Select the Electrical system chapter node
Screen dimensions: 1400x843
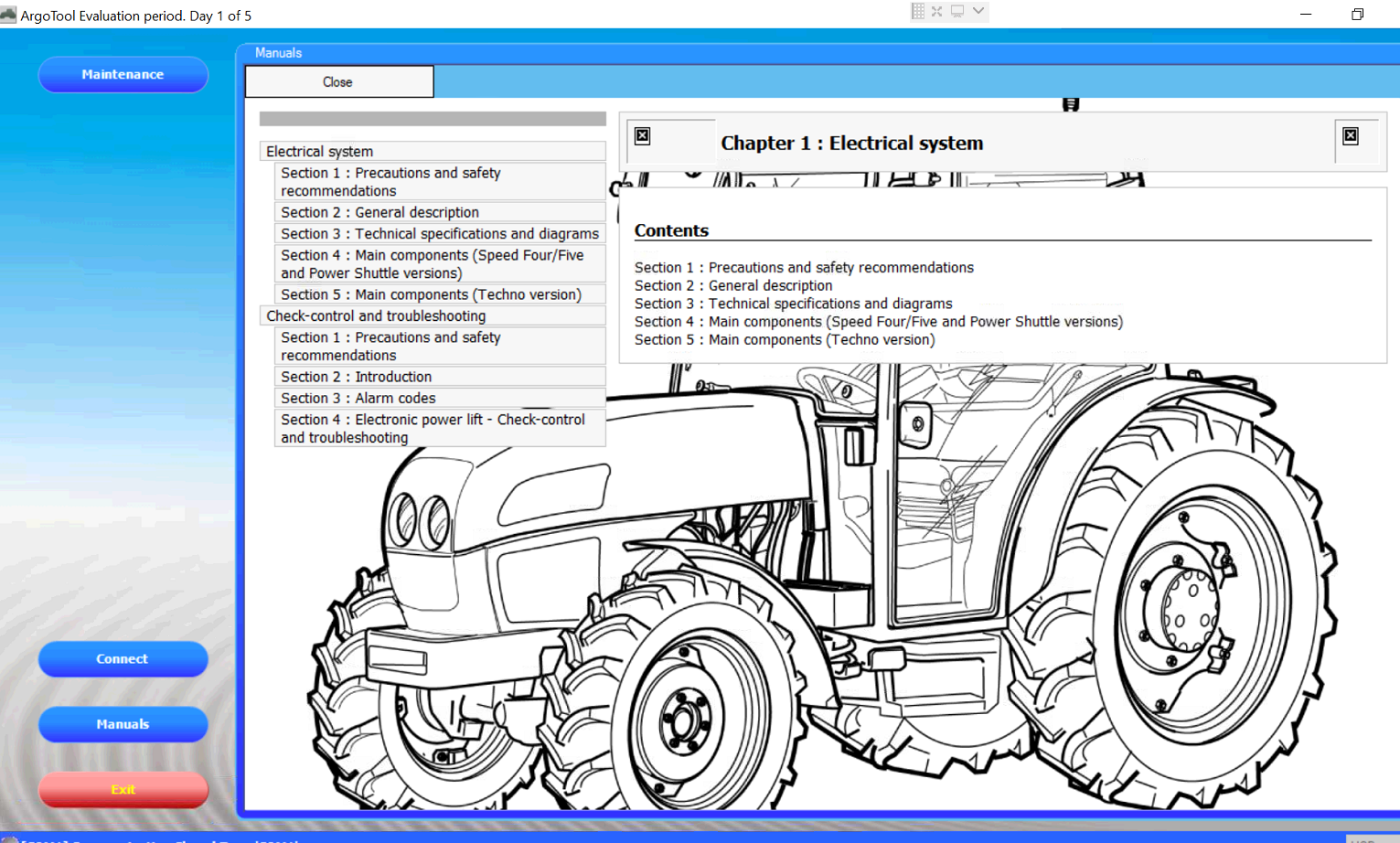tap(320, 152)
